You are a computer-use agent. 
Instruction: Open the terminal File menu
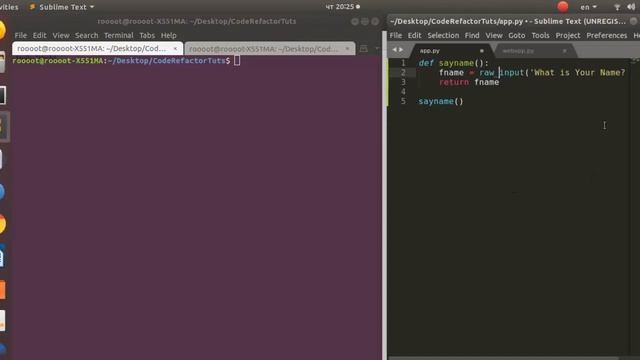[20, 36]
